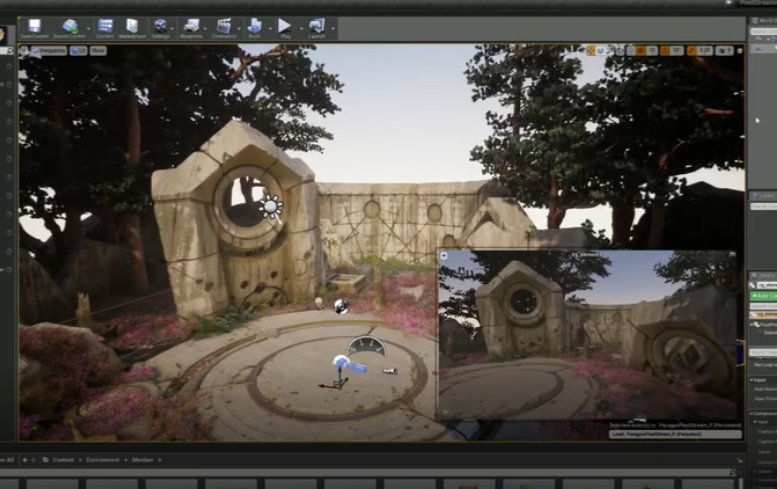Expand the Build options dropdown arrow
777x489 pixels.
click(270, 29)
